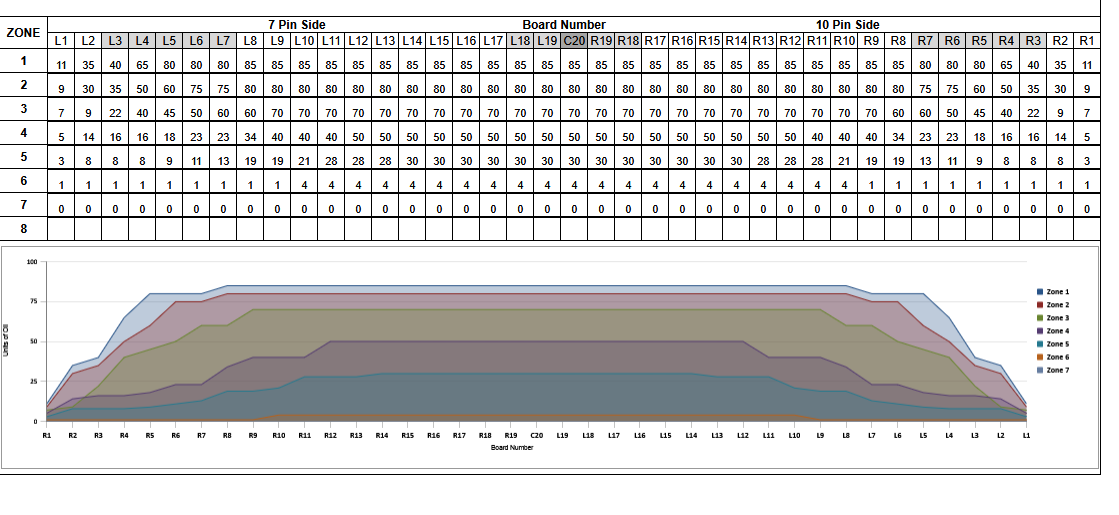Click the R10 label on chart x-axis

tap(278, 434)
